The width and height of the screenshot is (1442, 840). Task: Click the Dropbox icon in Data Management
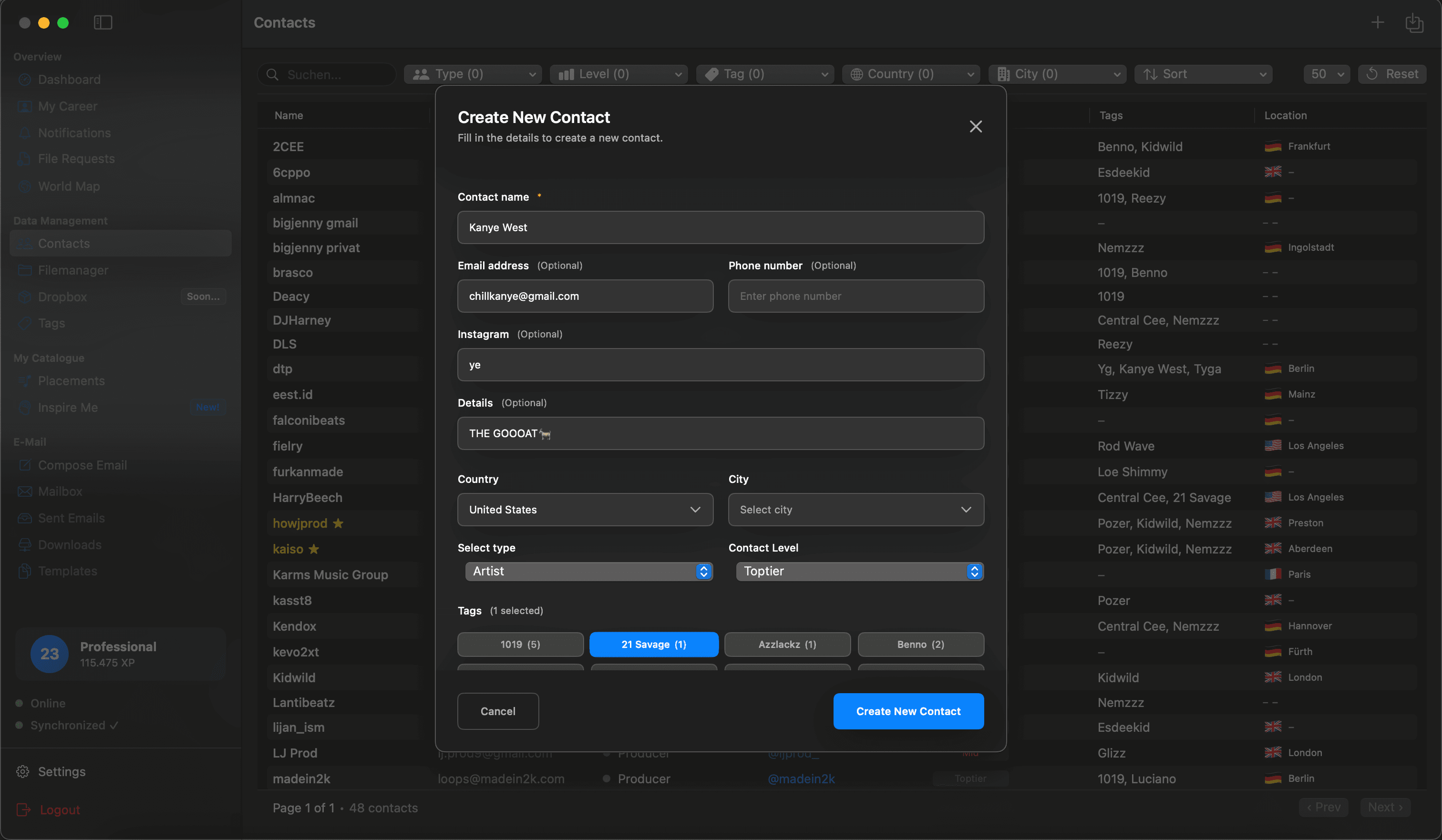[25, 297]
